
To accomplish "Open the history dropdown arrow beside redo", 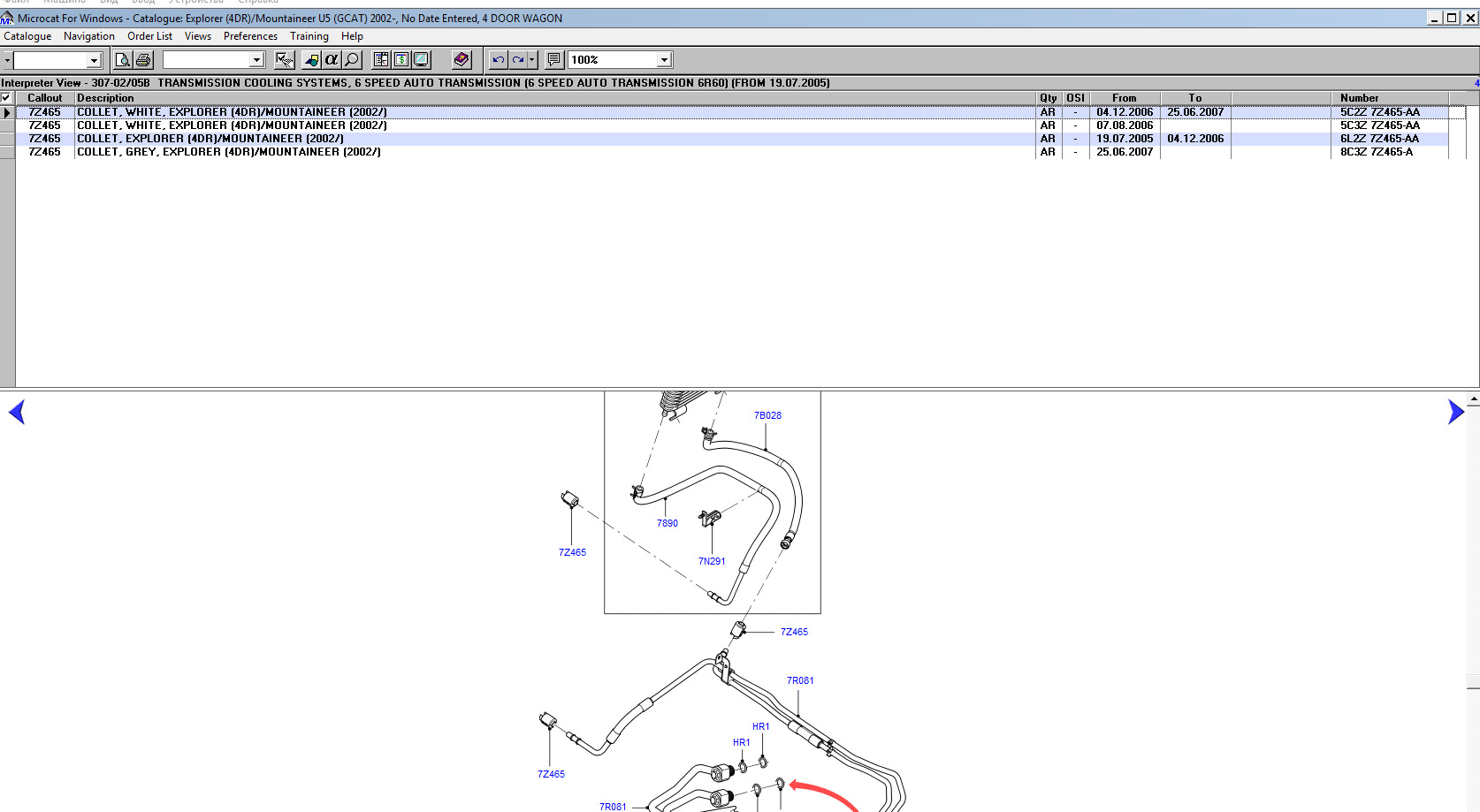I will (x=532, y=60).
